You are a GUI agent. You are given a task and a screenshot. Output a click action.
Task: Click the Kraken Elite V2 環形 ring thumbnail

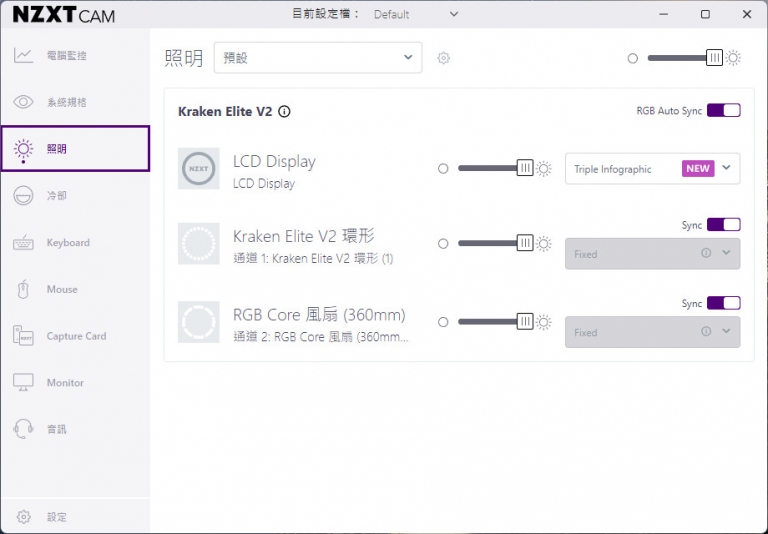click(198, 243)
